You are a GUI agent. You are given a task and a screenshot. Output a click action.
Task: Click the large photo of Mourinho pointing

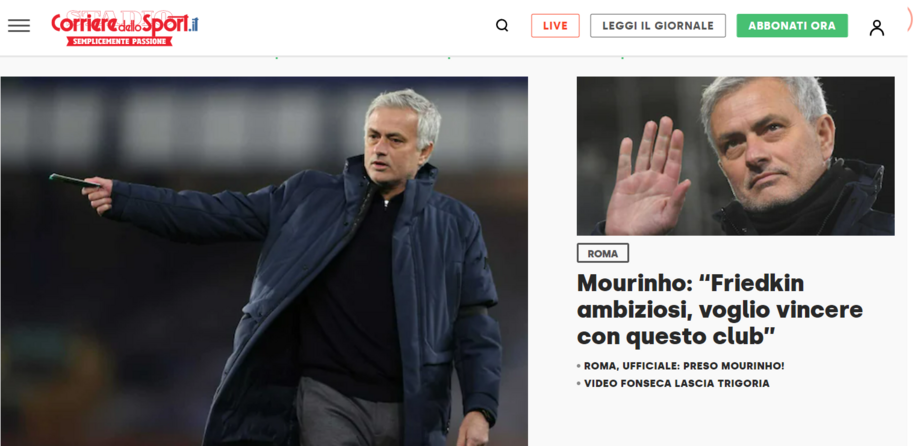[x=264, y=261]
